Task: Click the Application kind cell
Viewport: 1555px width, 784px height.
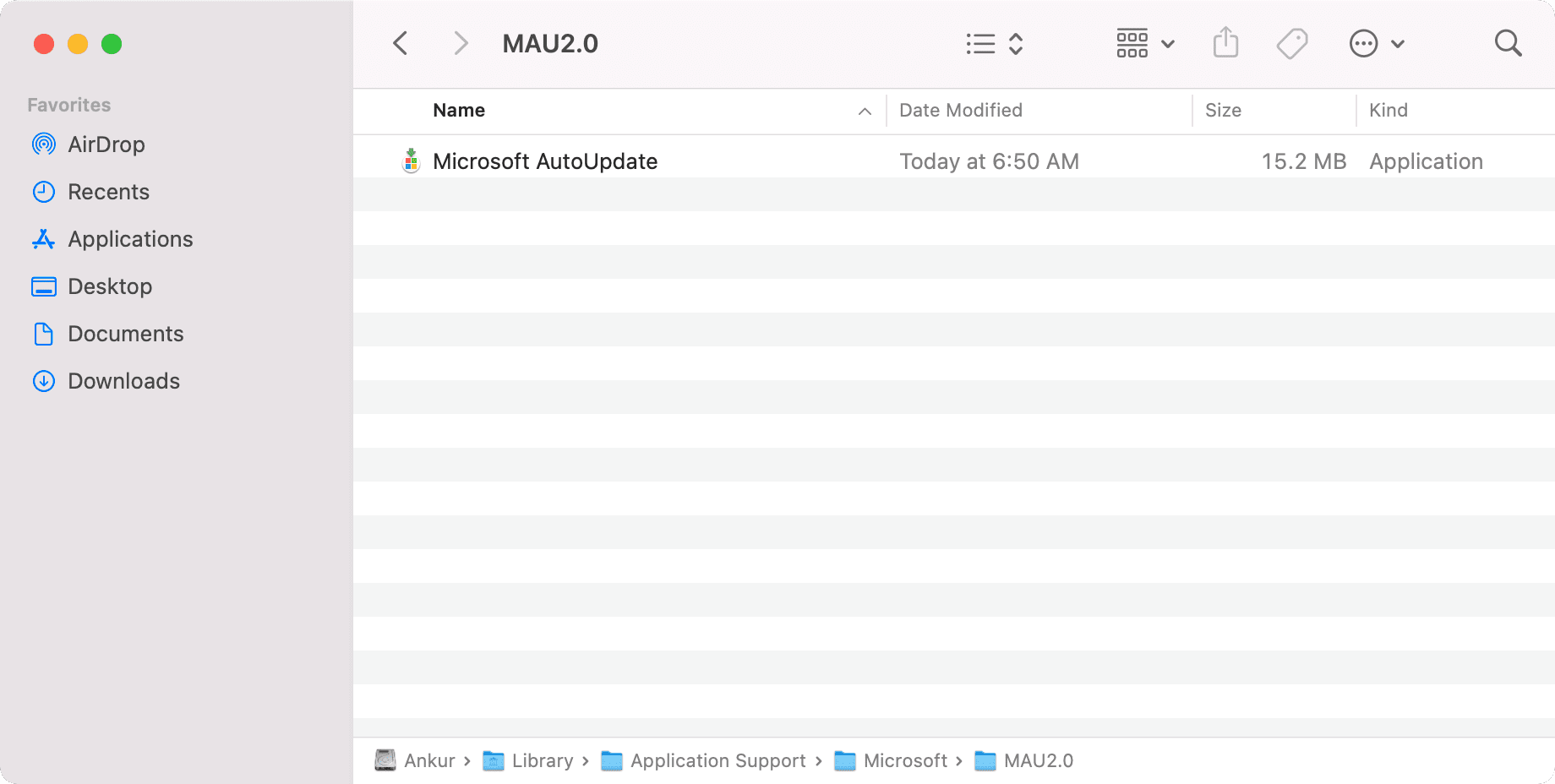Action: [1426, 161]
